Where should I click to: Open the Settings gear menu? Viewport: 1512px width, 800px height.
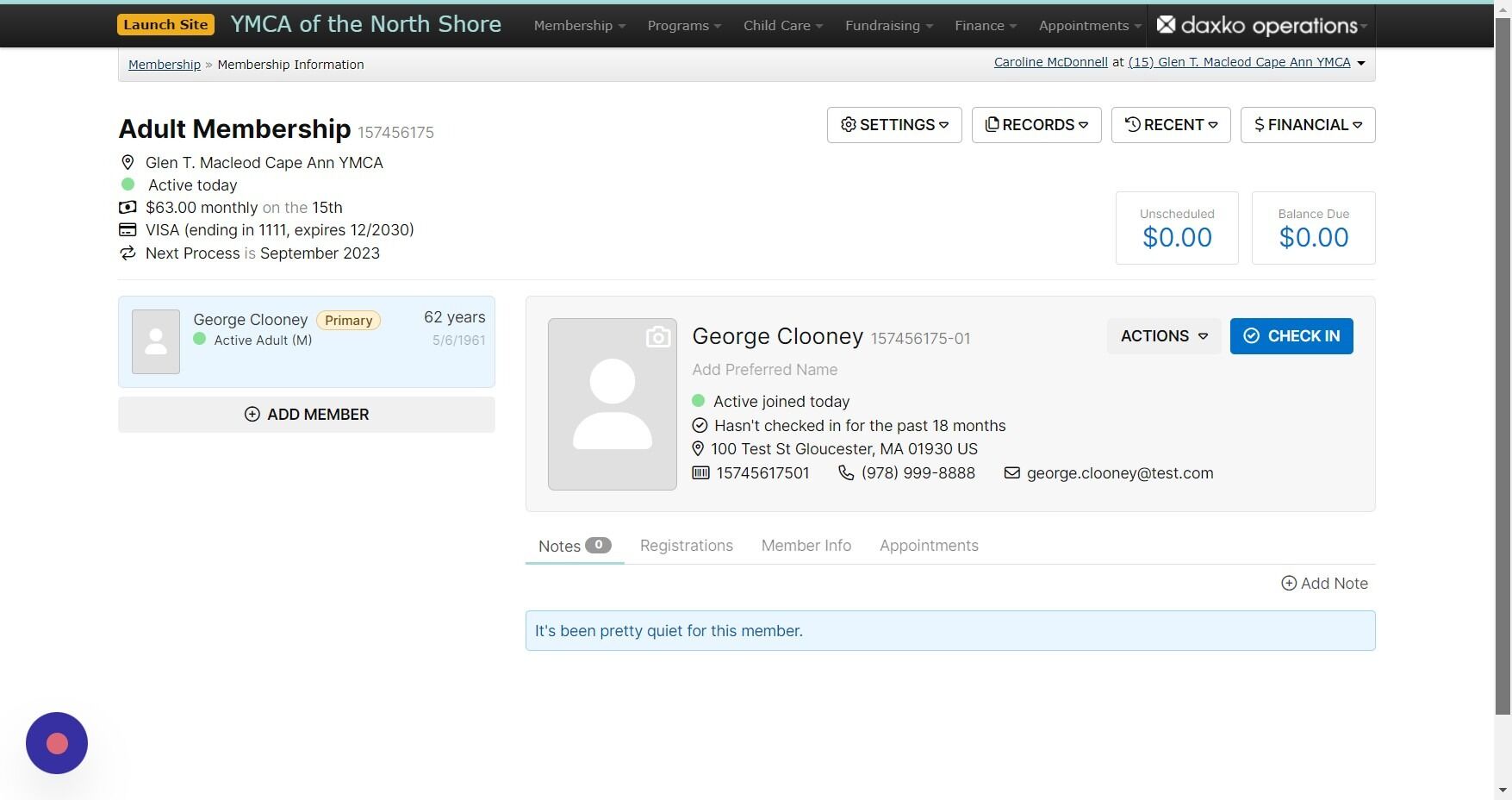coord(849,124)
